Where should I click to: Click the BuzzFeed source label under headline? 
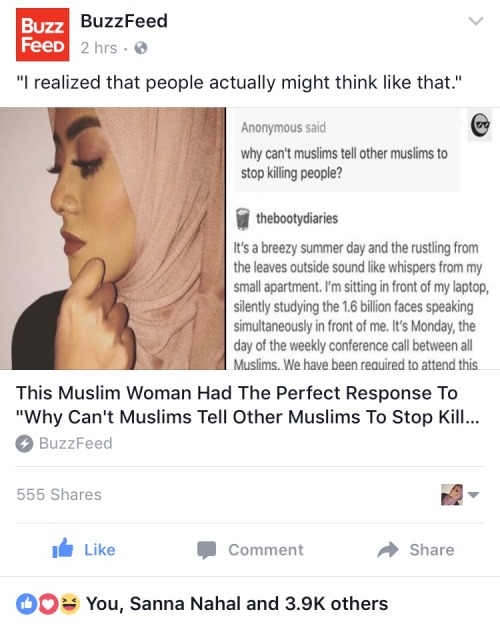tap(76, 443)
